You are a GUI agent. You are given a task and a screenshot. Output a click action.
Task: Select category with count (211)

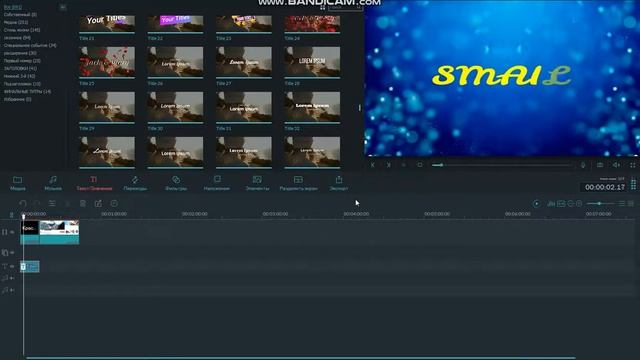(16, 22)
